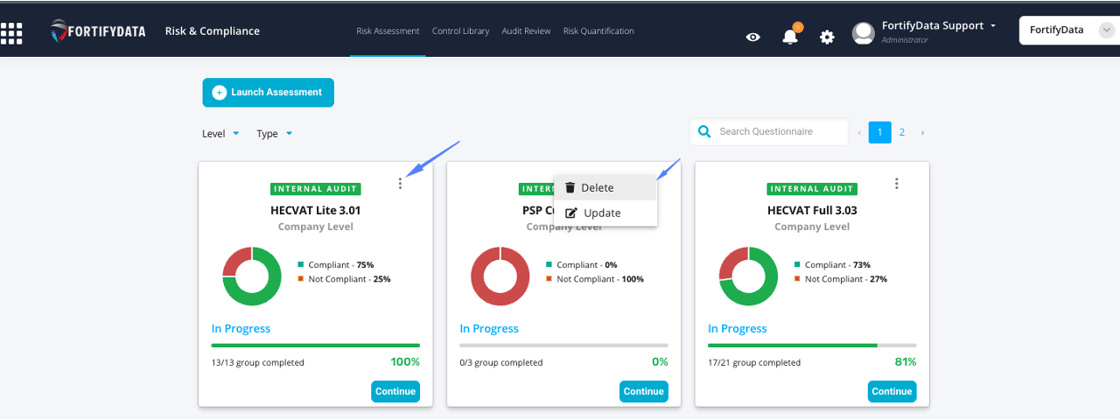Open the apps grid launcher icon

pyautogui.click(x=12, y=33)
